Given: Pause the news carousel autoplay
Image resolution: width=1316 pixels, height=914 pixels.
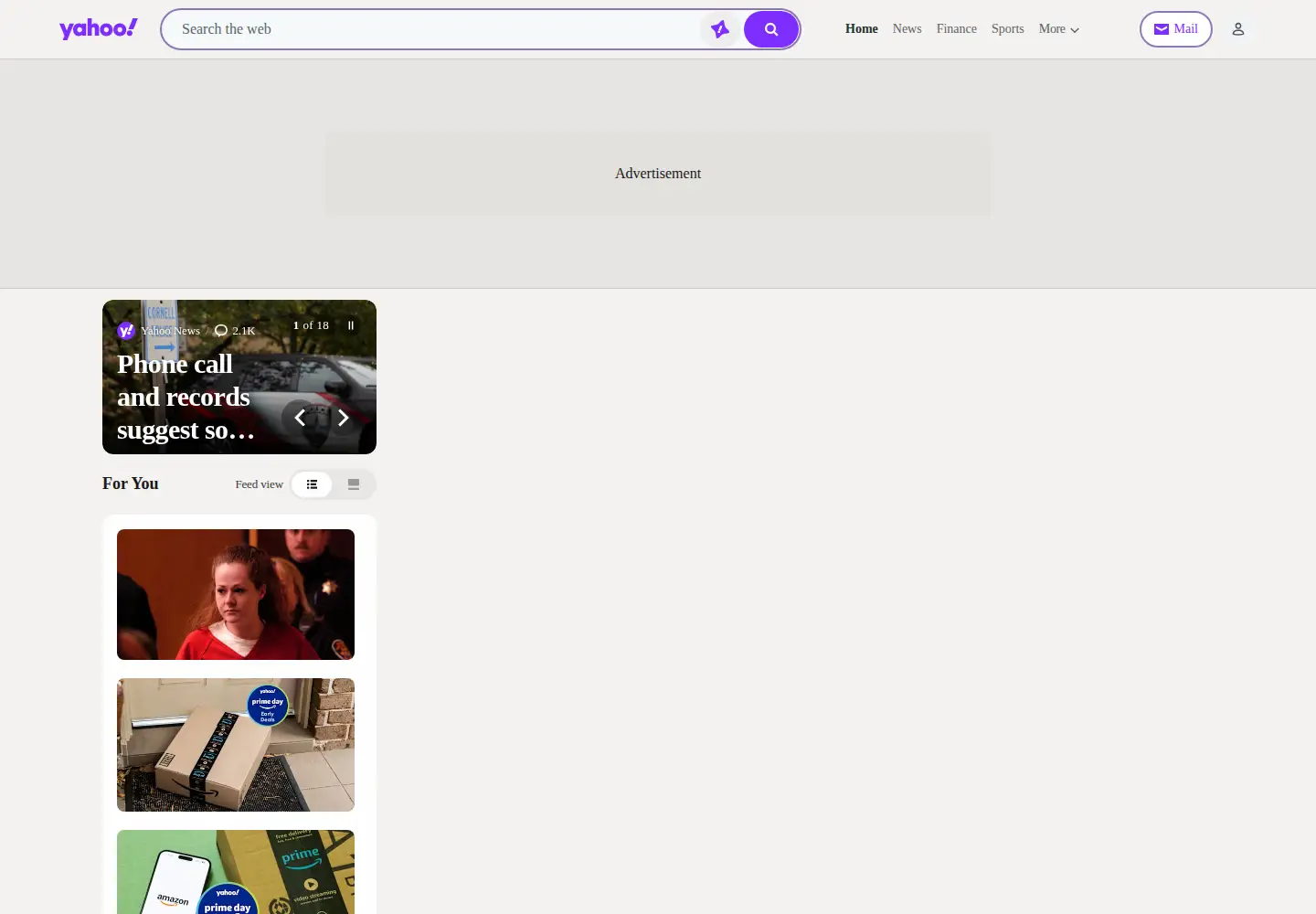Looking at the screenshot, I should point(351,325).
